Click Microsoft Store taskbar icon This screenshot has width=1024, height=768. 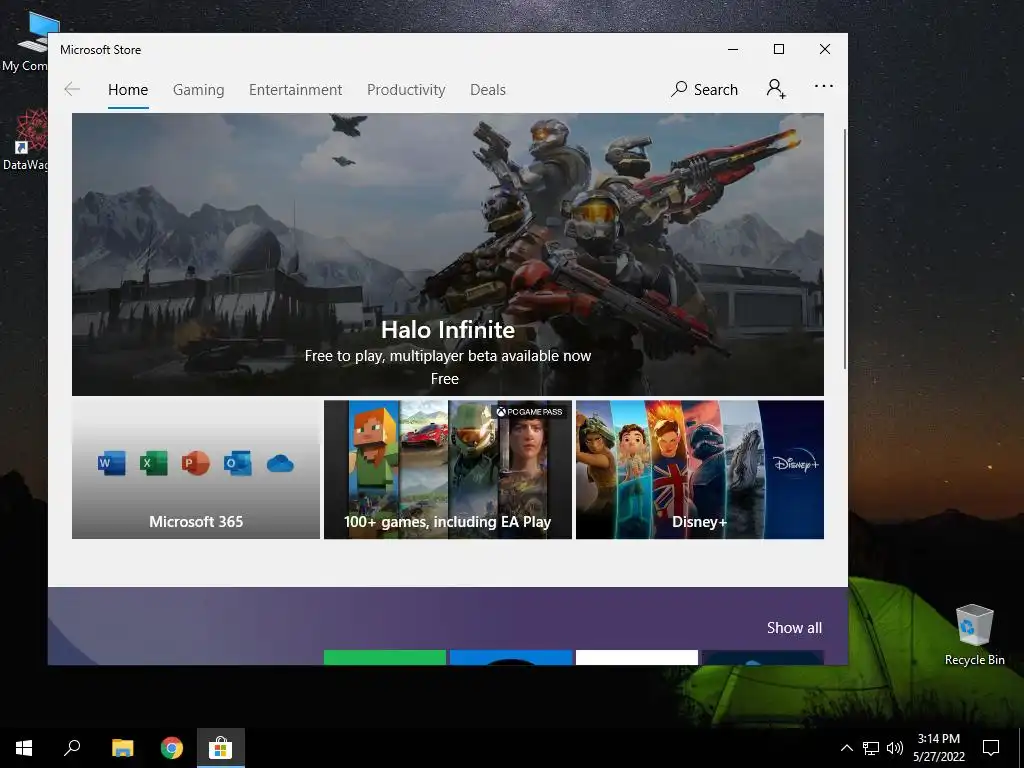click(x=221, y=748)
